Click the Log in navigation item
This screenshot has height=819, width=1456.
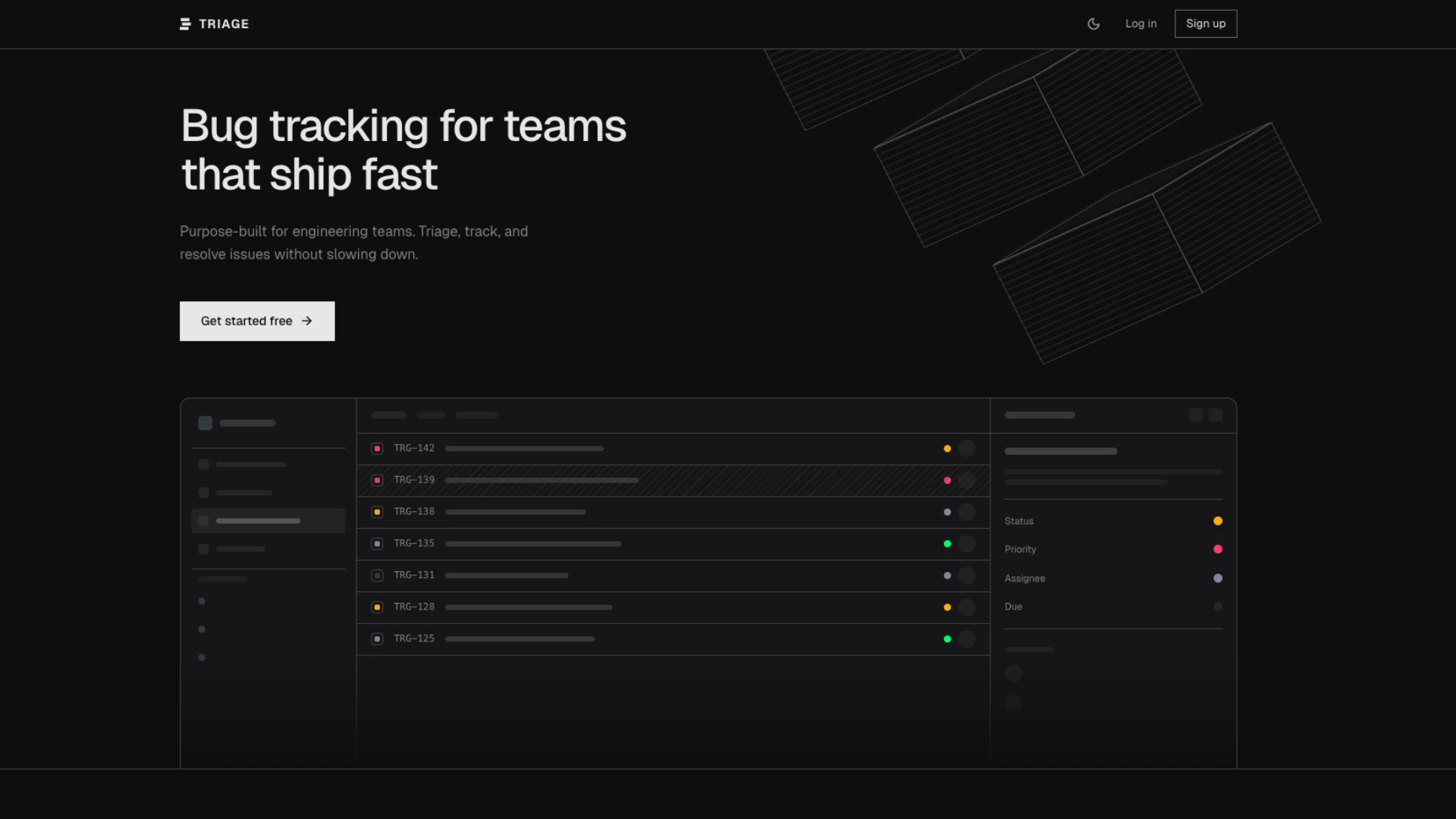1141,24
